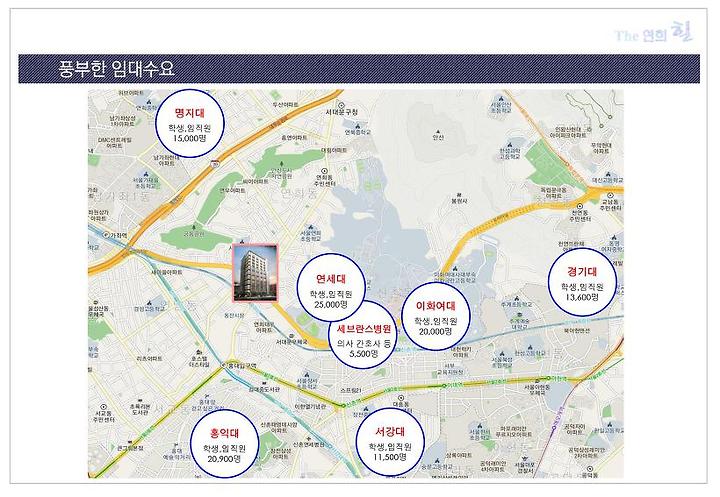Image resolution: width=720 pixels, height=497 pixels.
Task: Click the 이한열기념관 label
Action: 310,407
